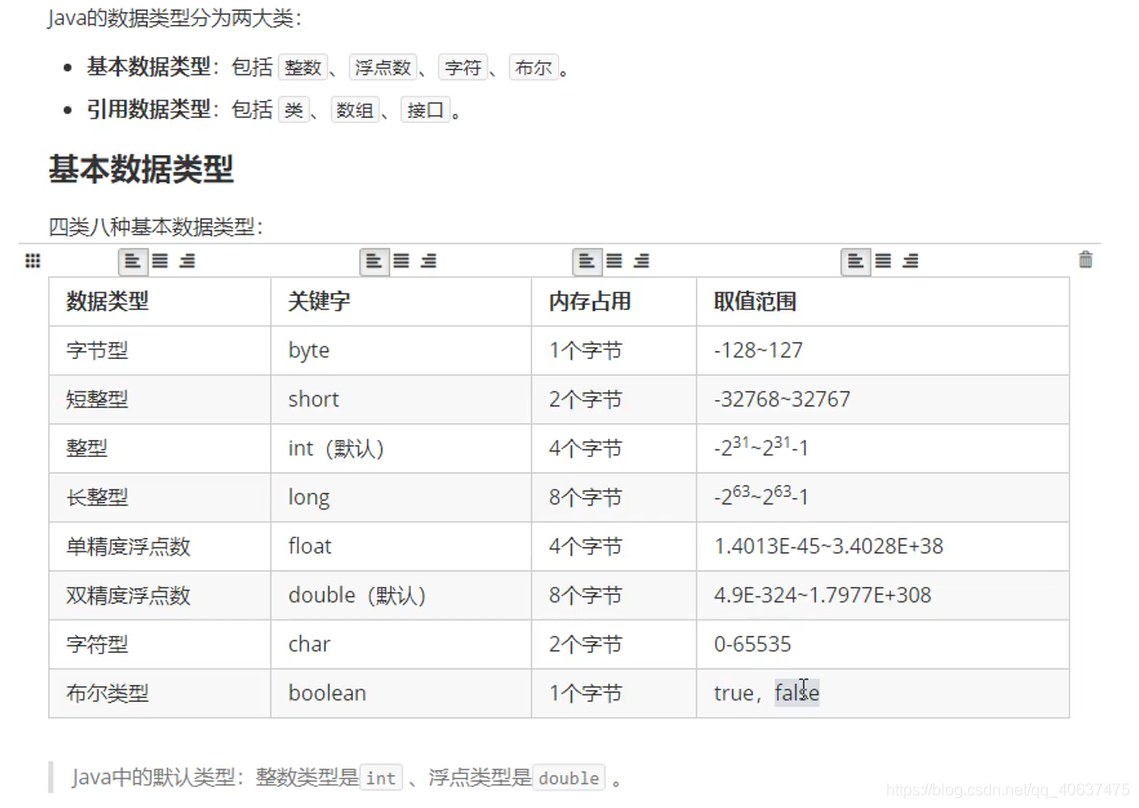Align left in 取值范围 column

(856, 261)
